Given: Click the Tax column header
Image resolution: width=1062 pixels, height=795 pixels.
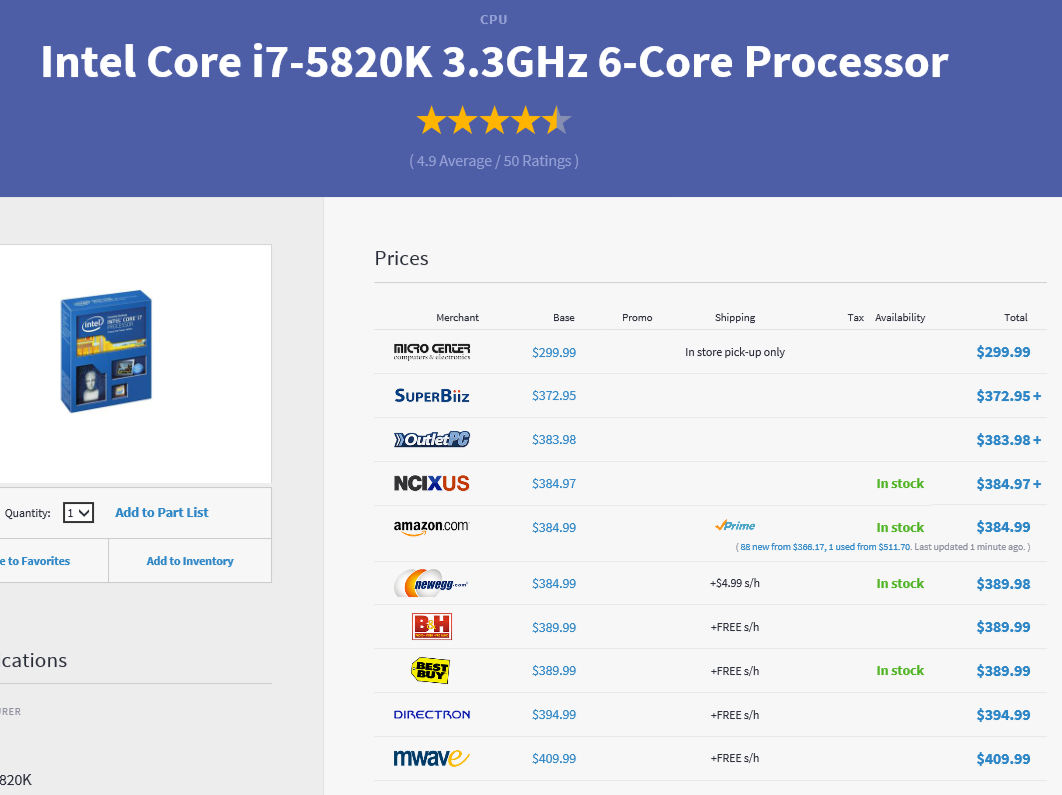Looking at the screenshot, I should (x=855, y=318).
